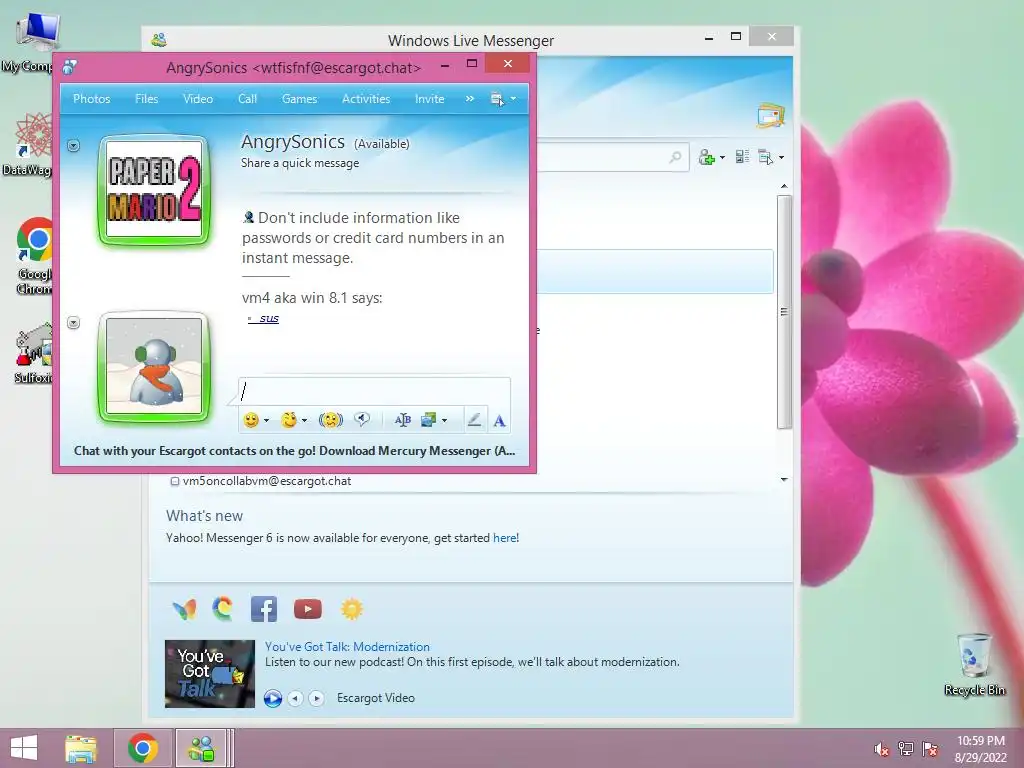This screenshot has height=768, width=1024.
Task: Click the background pictures icon in chat toolbar
Action: point(428,420)
